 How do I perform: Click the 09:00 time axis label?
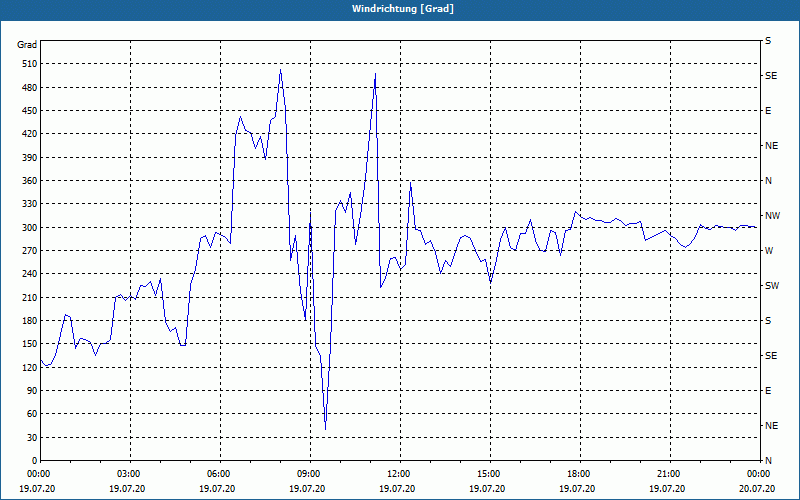(310, 474)
